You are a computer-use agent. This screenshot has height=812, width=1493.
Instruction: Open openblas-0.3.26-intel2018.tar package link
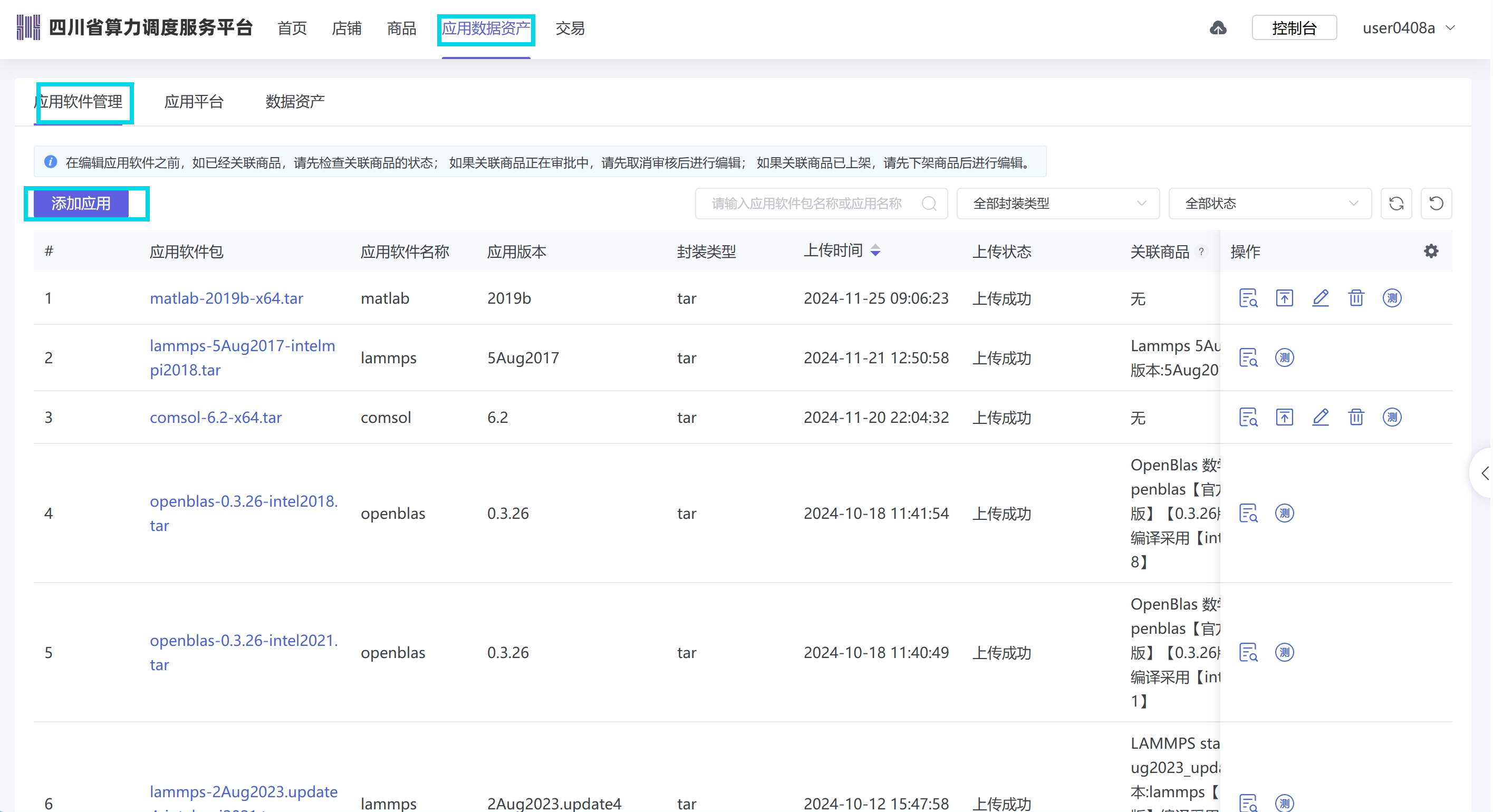[x=244, y=514]
